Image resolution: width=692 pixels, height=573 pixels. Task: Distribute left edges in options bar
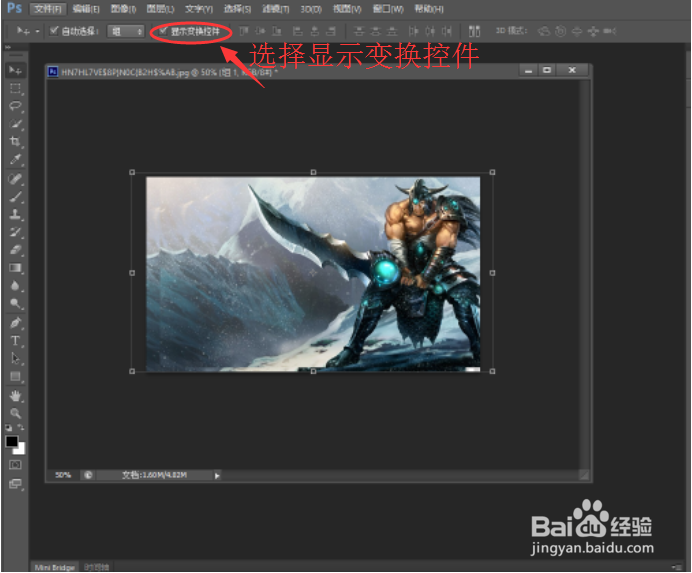(x=413, y=31)
